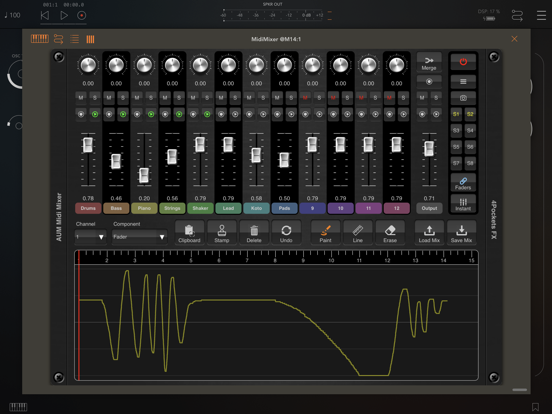Click the Clipboard tool button

[189, 233]
